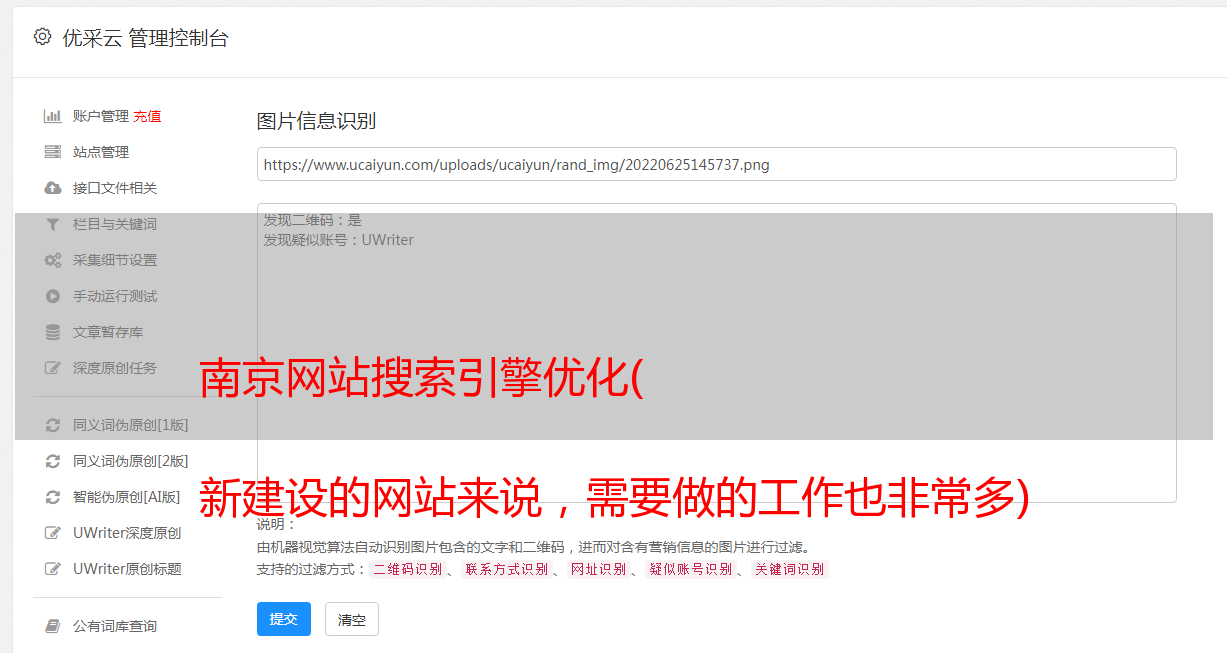This screenshot has width=1227, height=653.
Task: Open 文章暂存库 from the sidebar
Action: coord(108,332)
